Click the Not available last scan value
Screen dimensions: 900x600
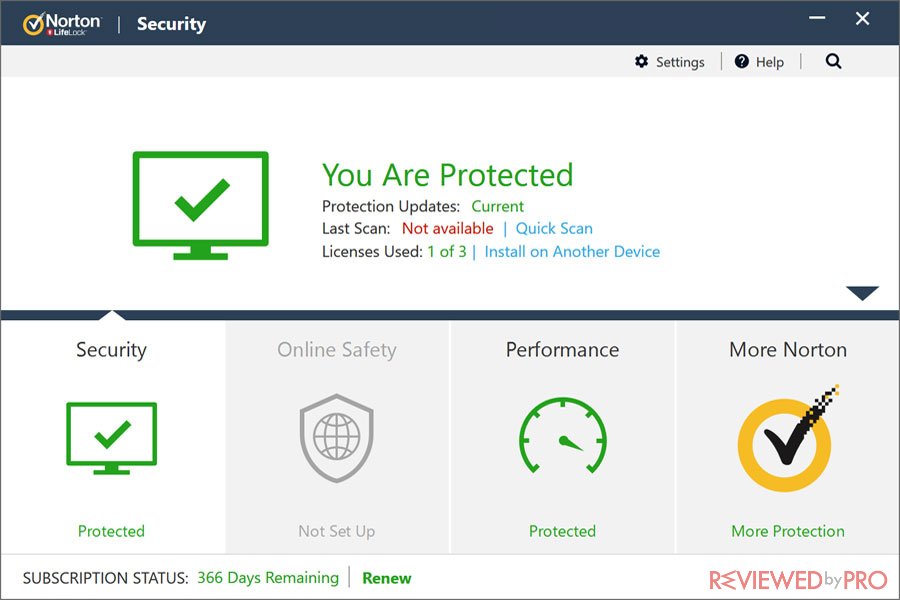point(448,229)
